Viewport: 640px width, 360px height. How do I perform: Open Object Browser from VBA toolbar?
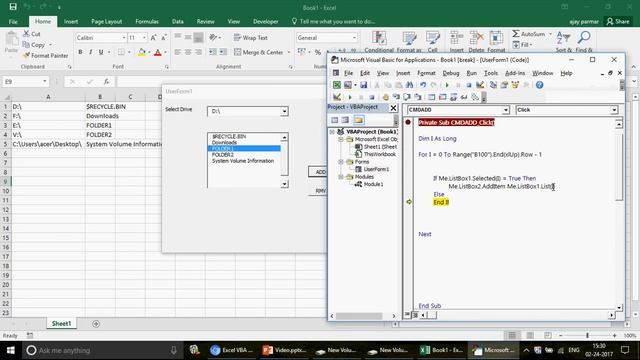pyautogui.click(x=515, y=85)
